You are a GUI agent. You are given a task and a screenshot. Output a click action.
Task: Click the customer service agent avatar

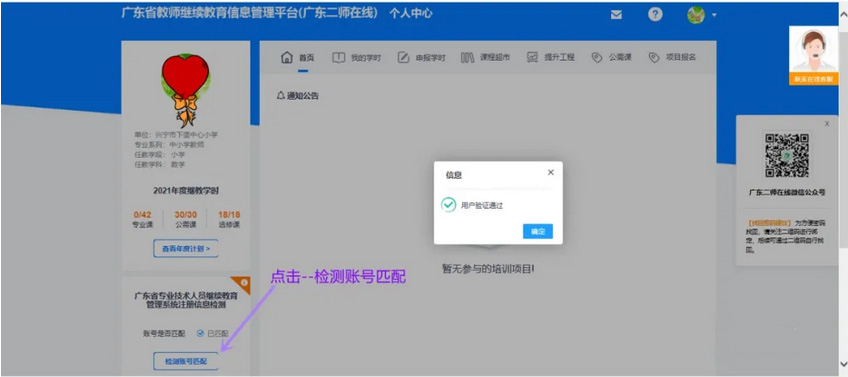tap(813, 50)
